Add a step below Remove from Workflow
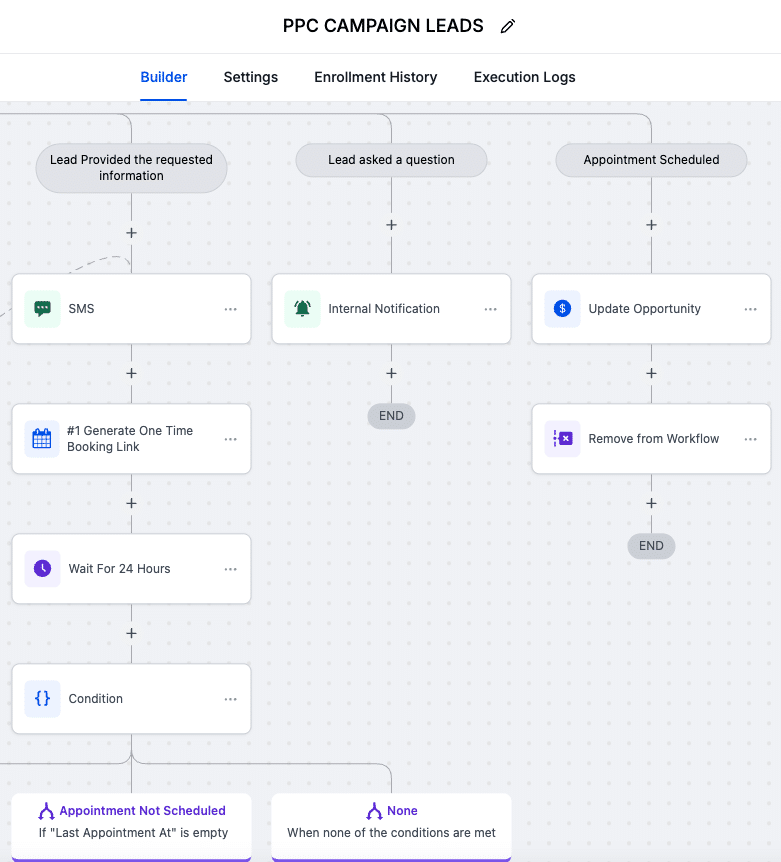The width and height of the screenshot is (781, 862). coord(651,503)
